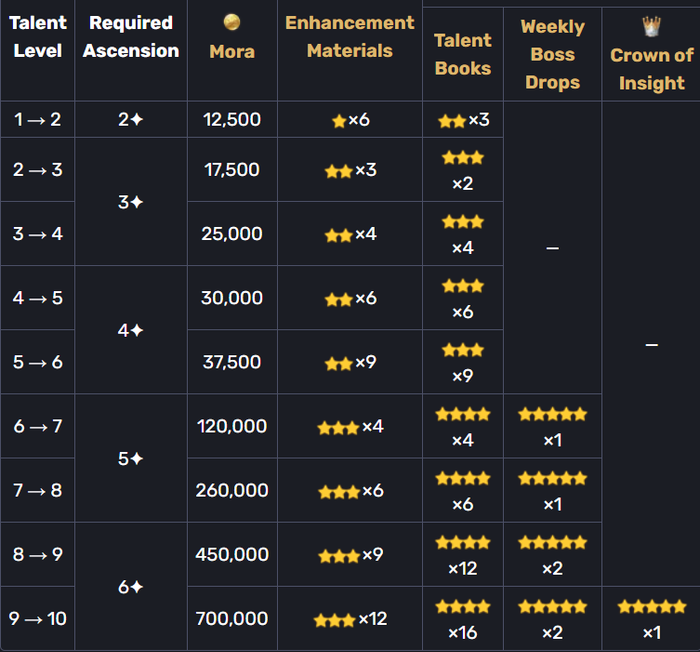Select the 700,000 Mora cell
700x652 pixels.
(232, 619)
